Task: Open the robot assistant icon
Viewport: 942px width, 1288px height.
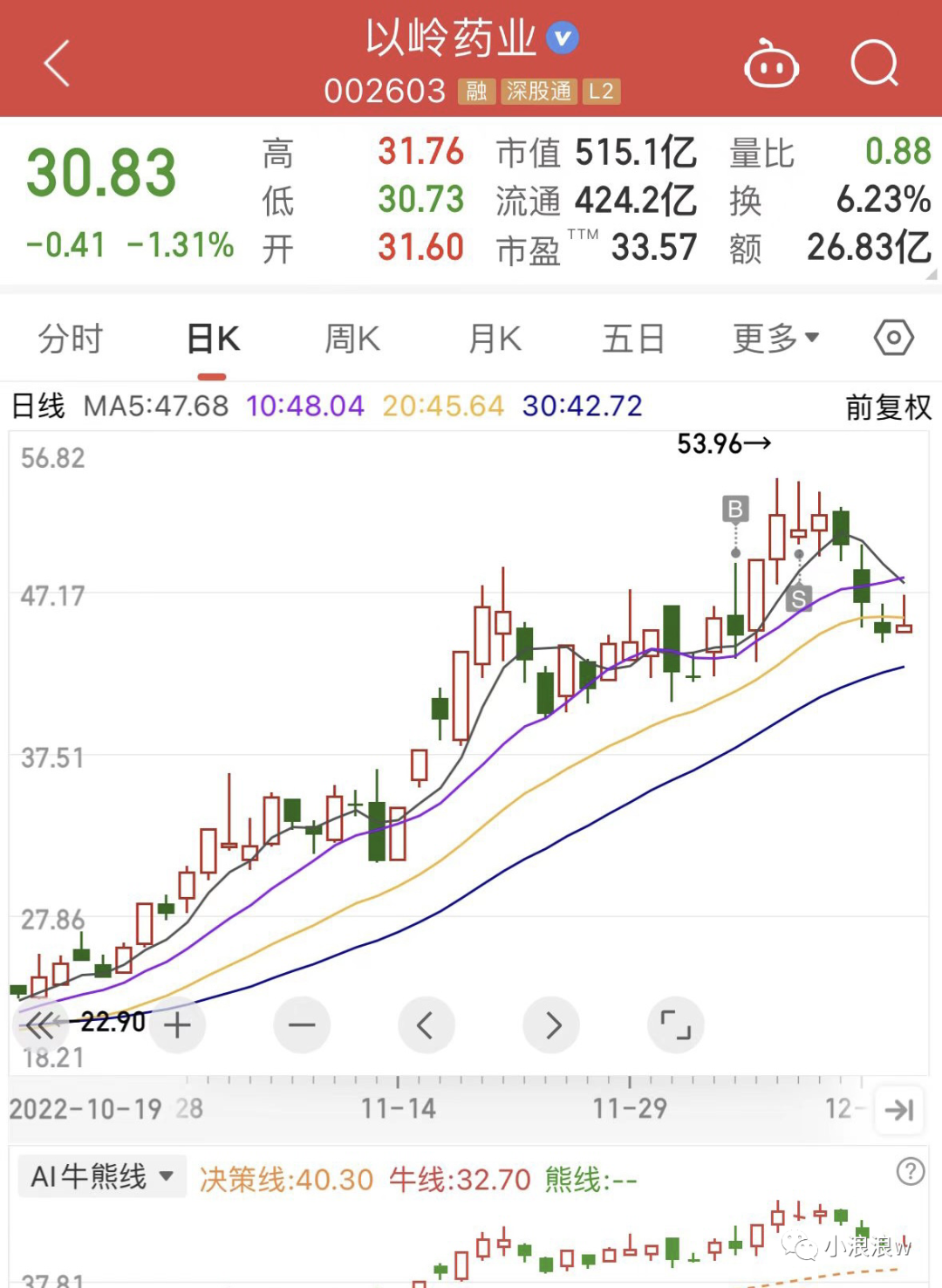Action: pyautogui.click(x=771, y=64)
